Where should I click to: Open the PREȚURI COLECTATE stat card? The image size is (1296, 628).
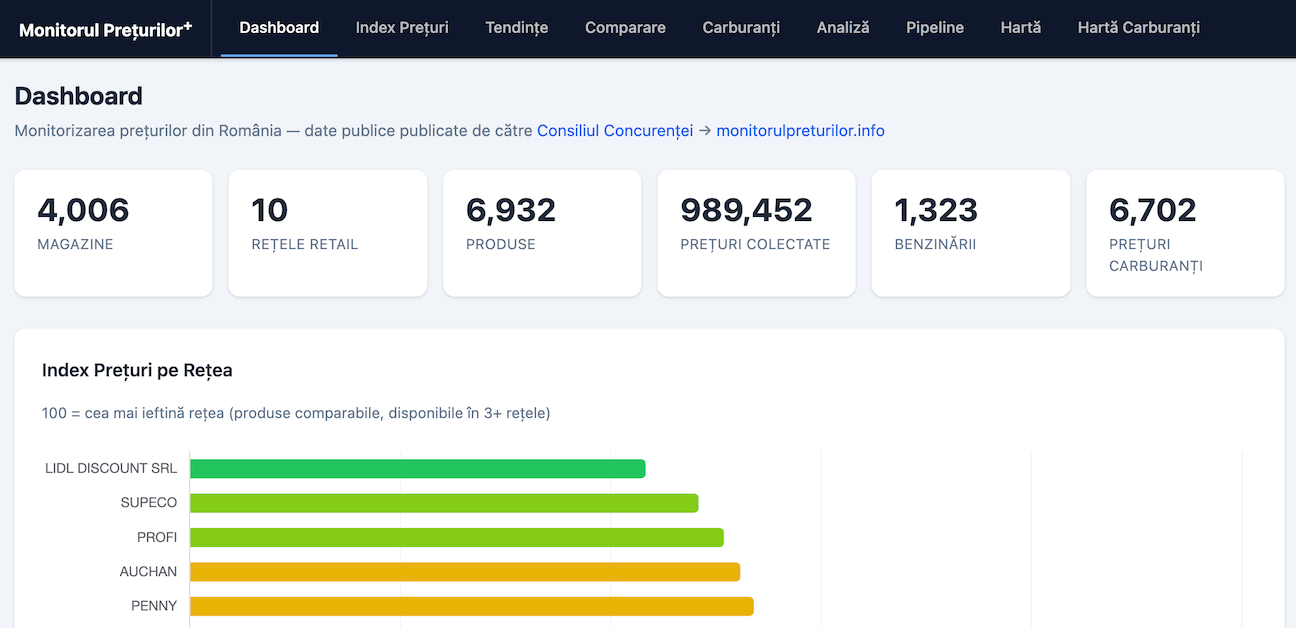click(756, 232)
